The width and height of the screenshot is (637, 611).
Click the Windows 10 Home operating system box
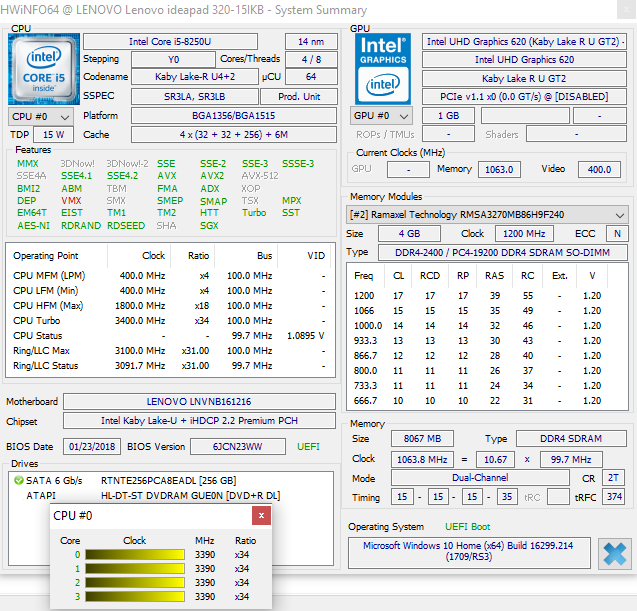(469, 552)
